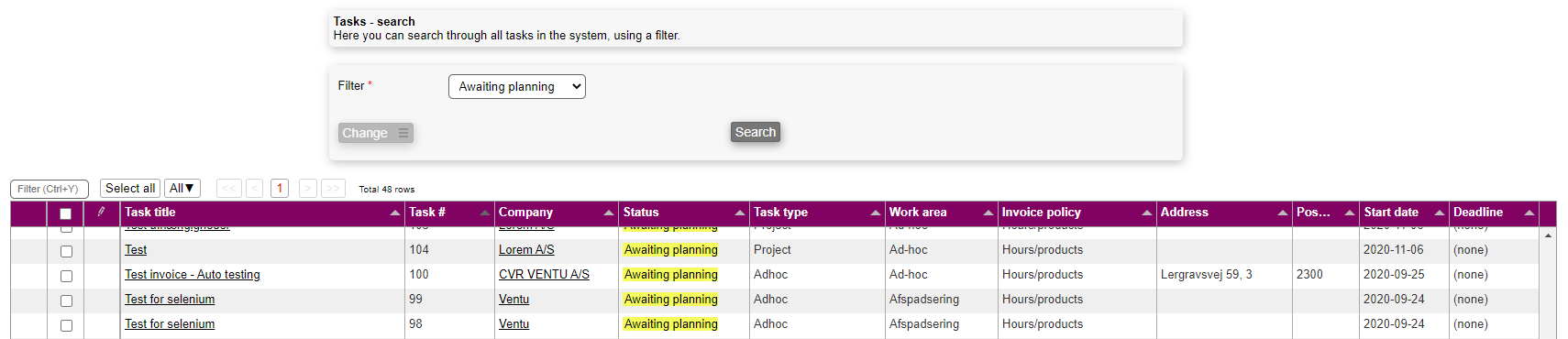Viewport: 1568px width, 339px height.
Task: Go to last page arrow
Action: coord(333,188)
